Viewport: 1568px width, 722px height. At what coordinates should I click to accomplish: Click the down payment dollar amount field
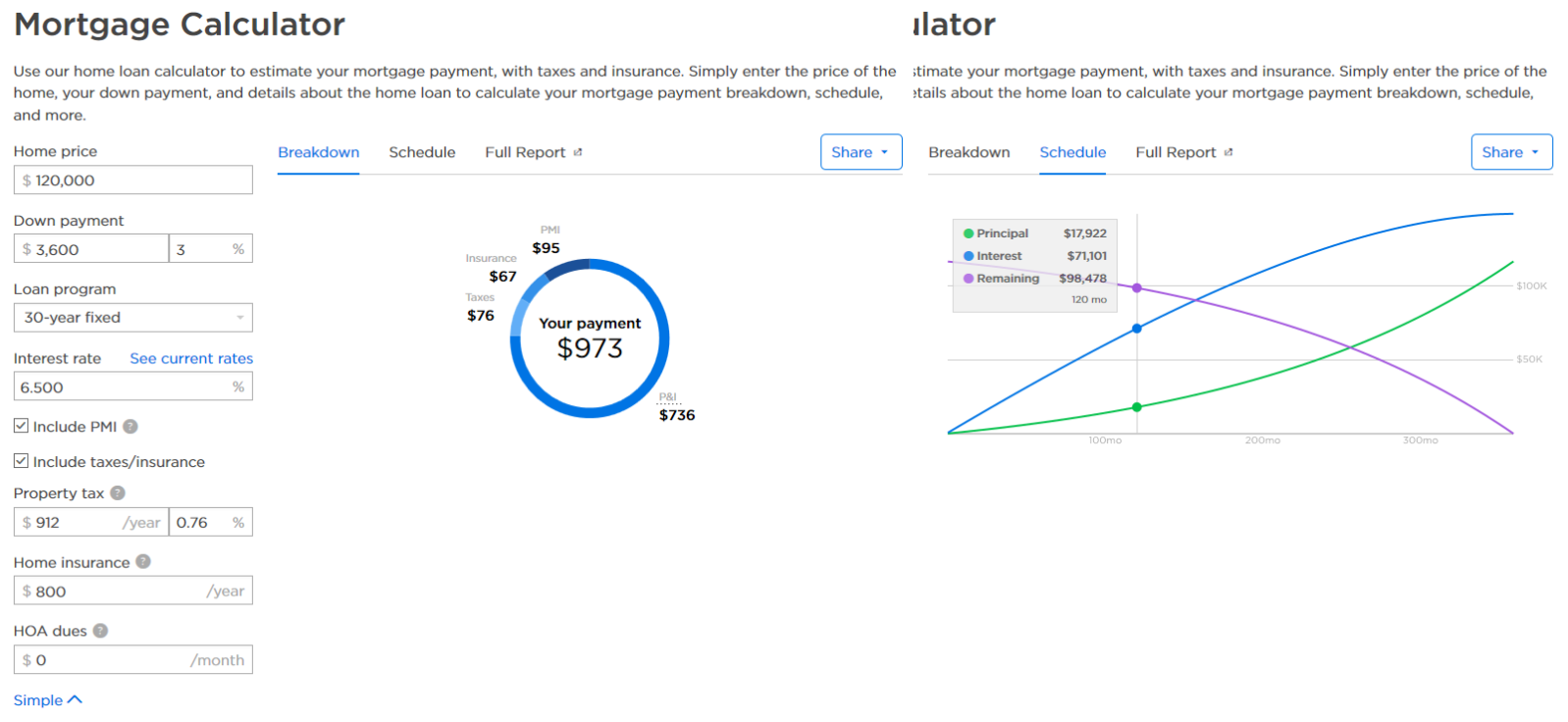[91, 249]
